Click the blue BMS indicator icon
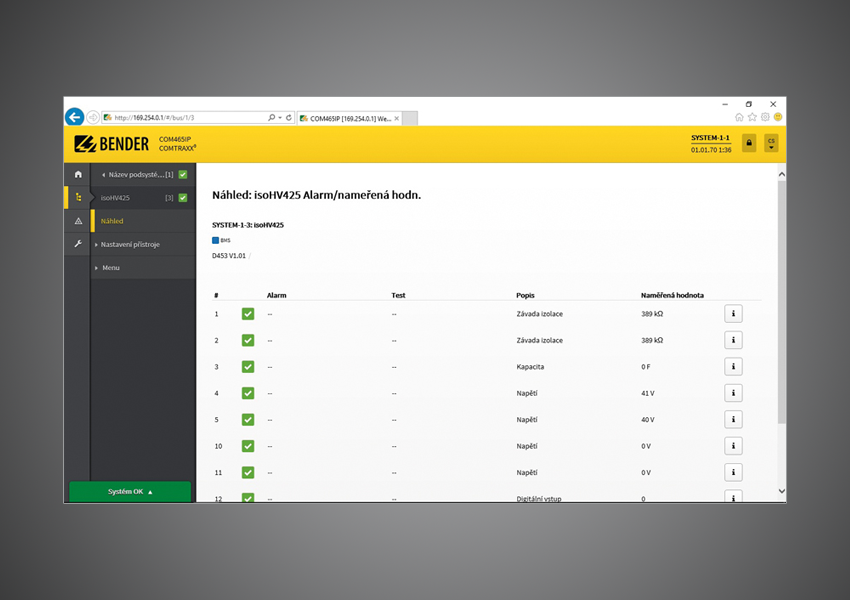This screenshot has width=850, height=600. pos(215,240)
